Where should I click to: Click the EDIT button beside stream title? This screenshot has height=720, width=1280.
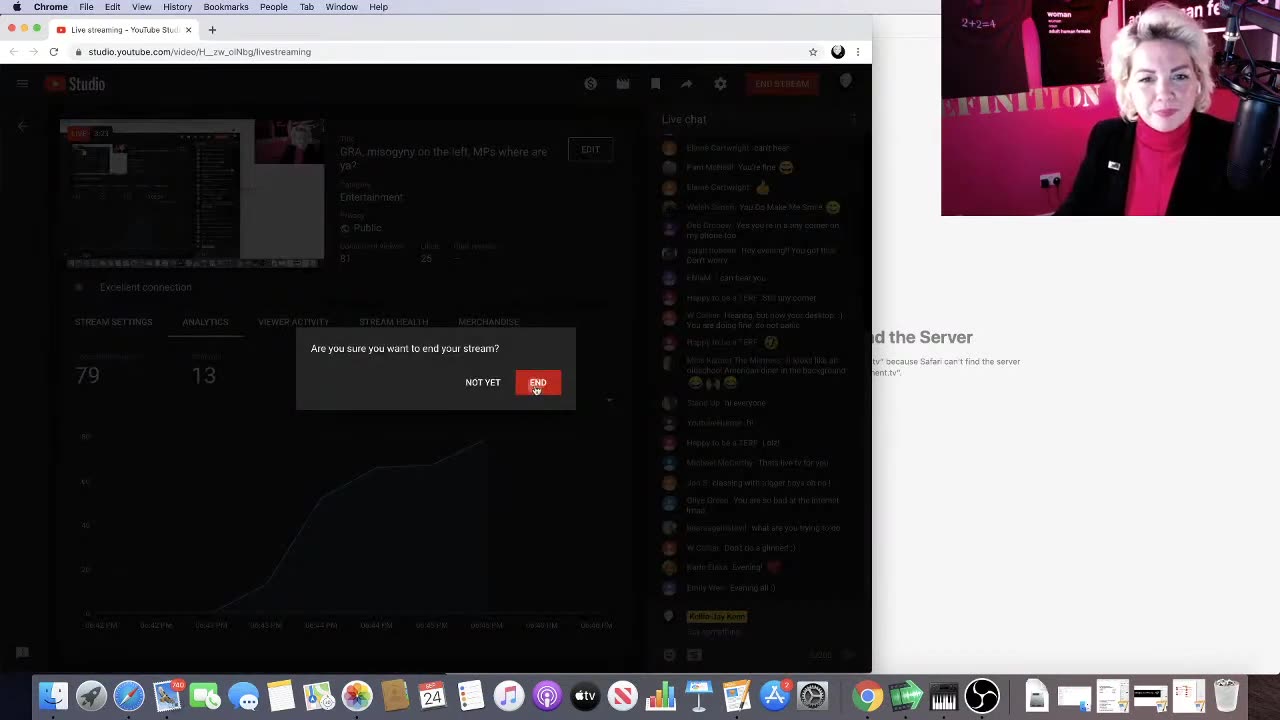590,150
